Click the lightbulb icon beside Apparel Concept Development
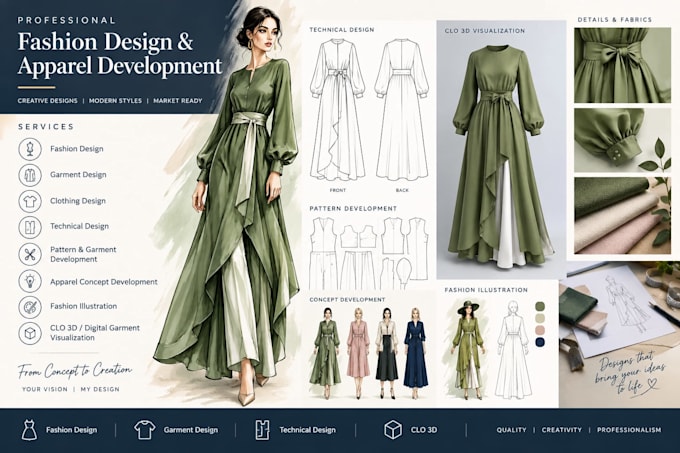Image resolution: width=680 pixels, height=453 pixels. [x=30, y=281]
